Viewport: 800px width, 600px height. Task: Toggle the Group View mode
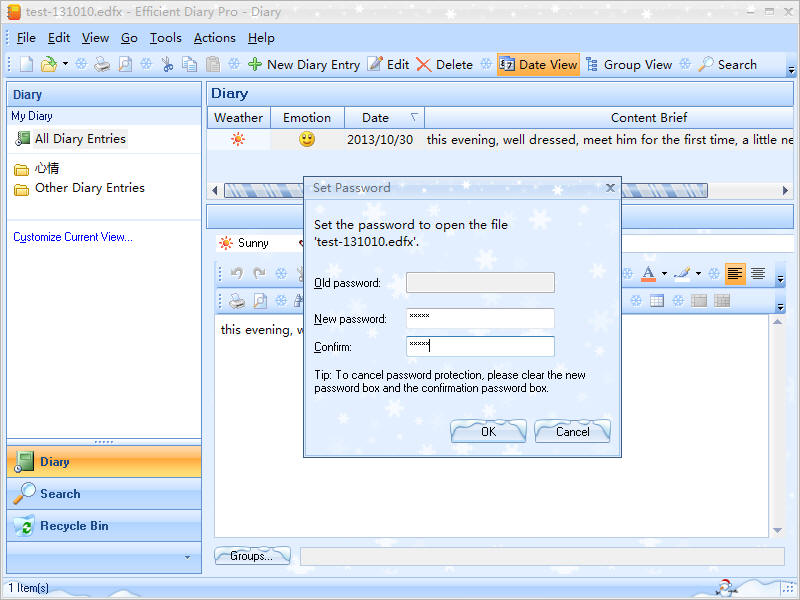628,64
